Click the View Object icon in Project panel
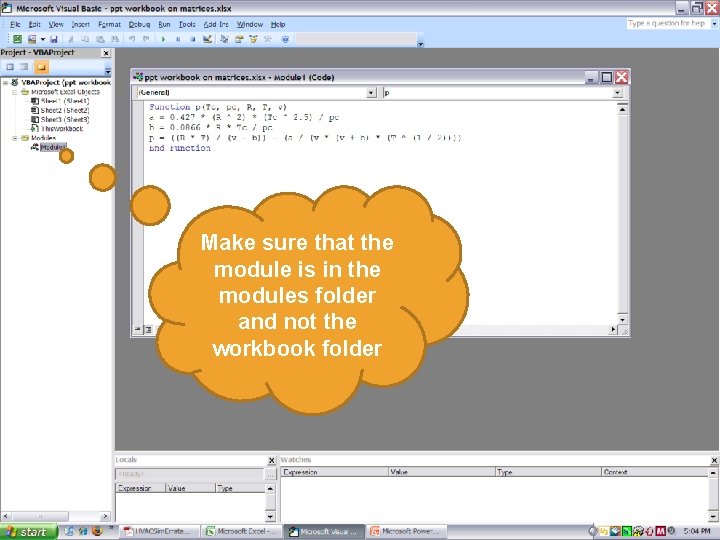Screen dimensions: 720x540 tap(24, 67)
